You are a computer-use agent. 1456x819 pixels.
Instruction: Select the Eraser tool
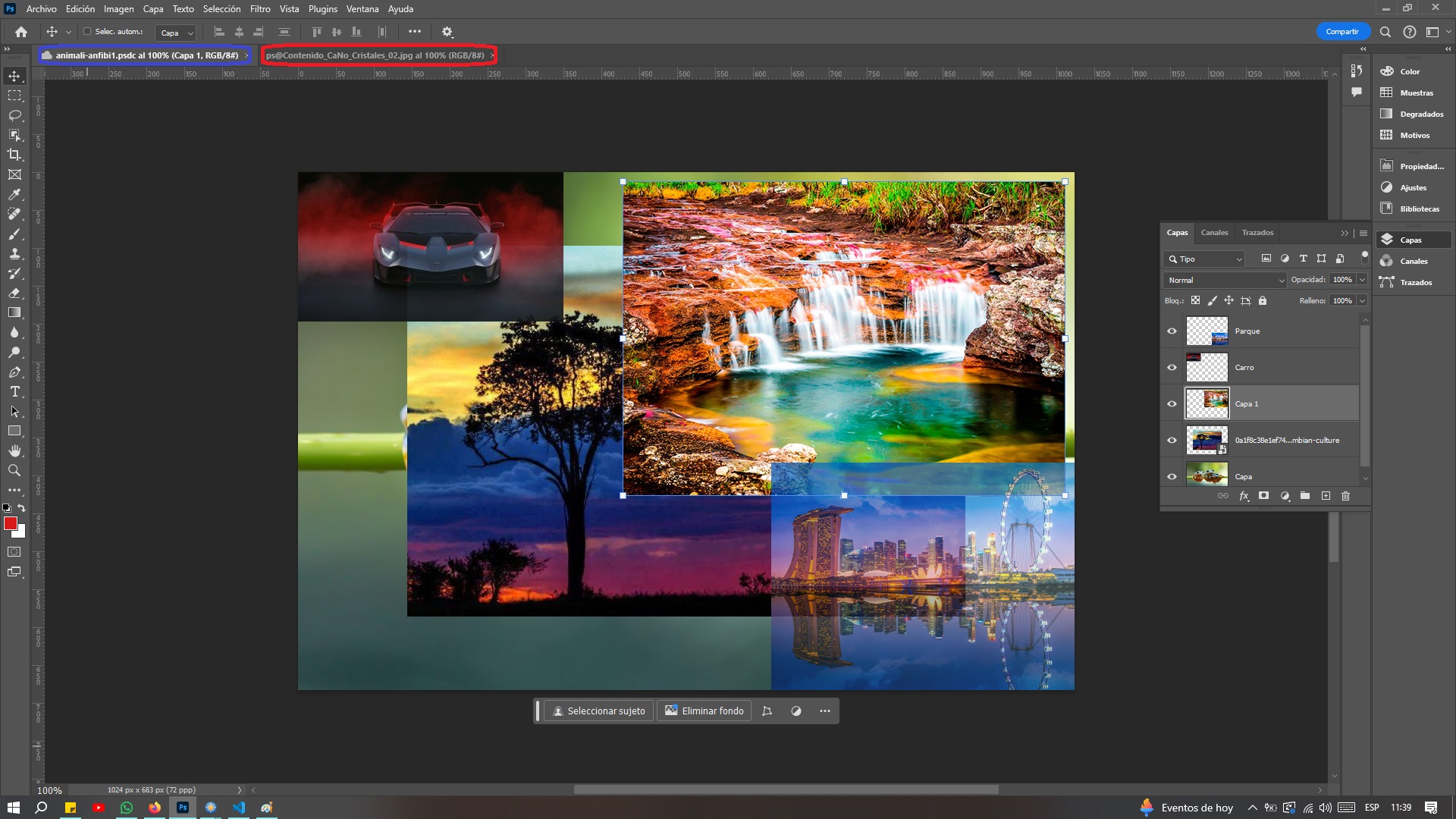point(14,293)
